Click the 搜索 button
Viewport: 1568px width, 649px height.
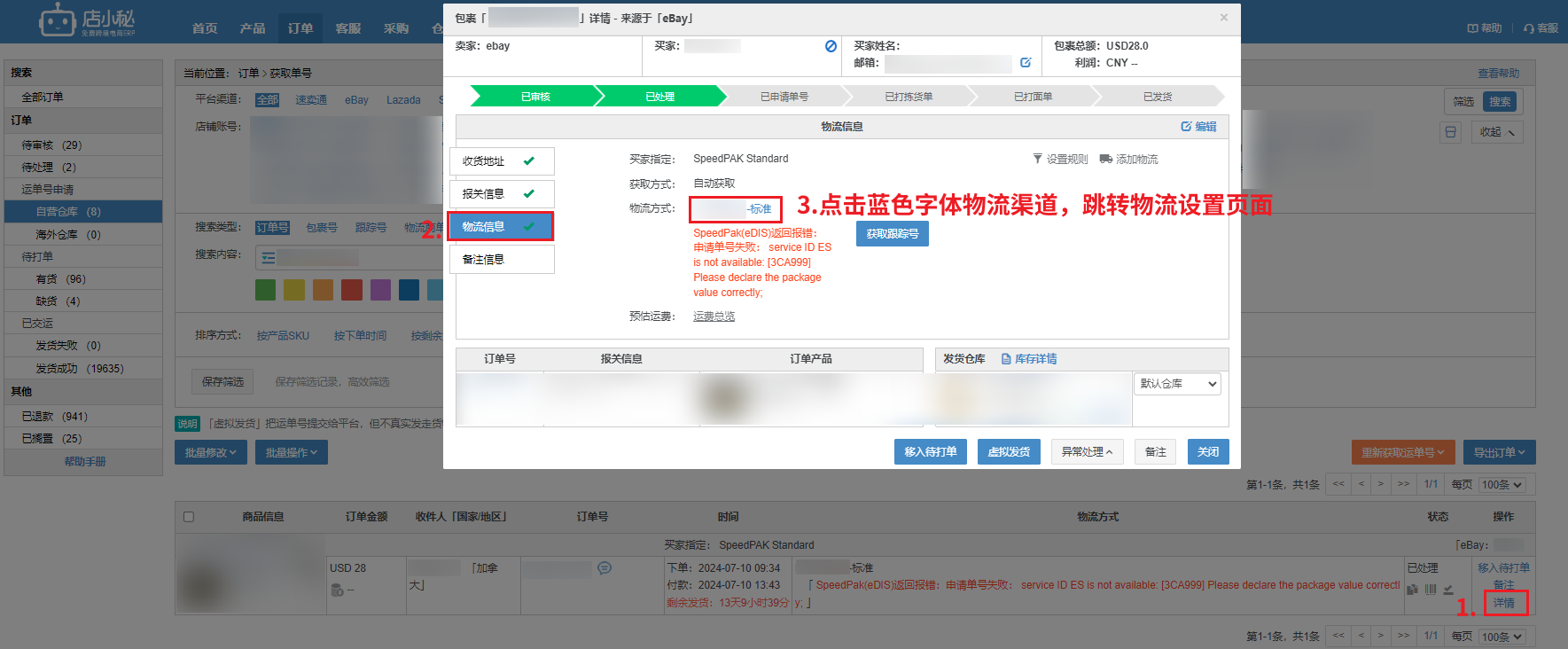1500,102
